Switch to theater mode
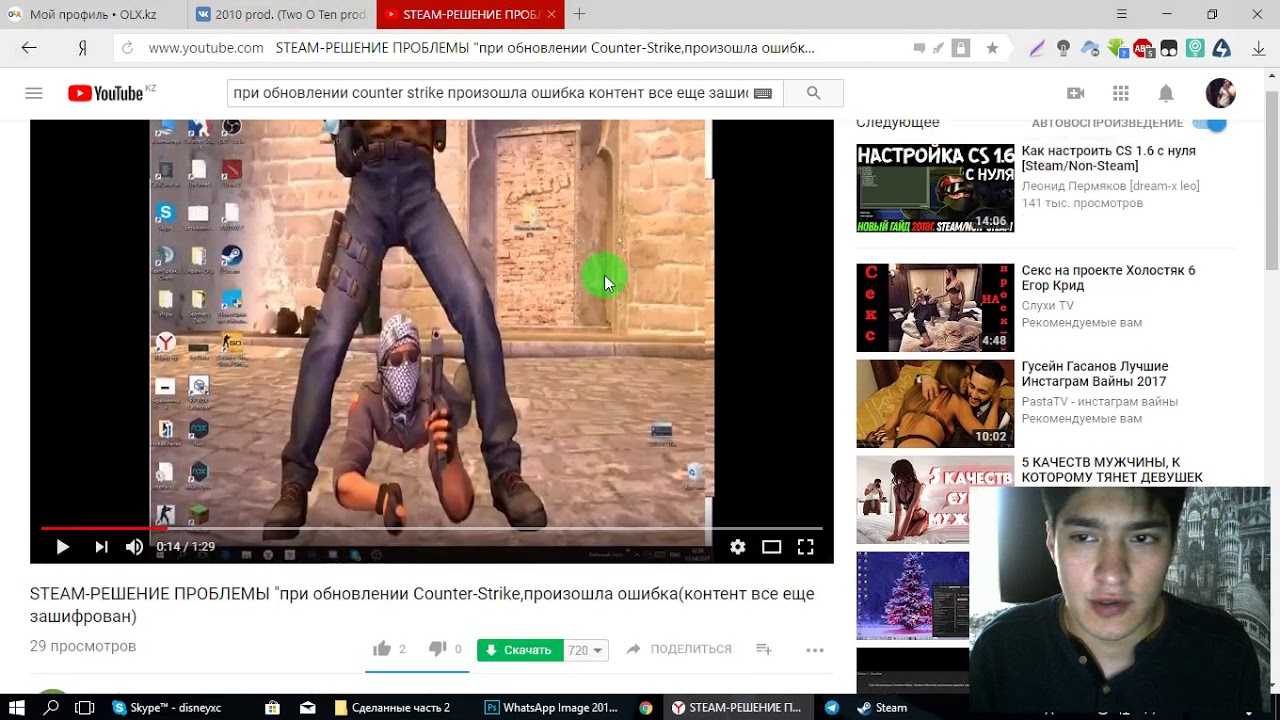 coord(771,547)
